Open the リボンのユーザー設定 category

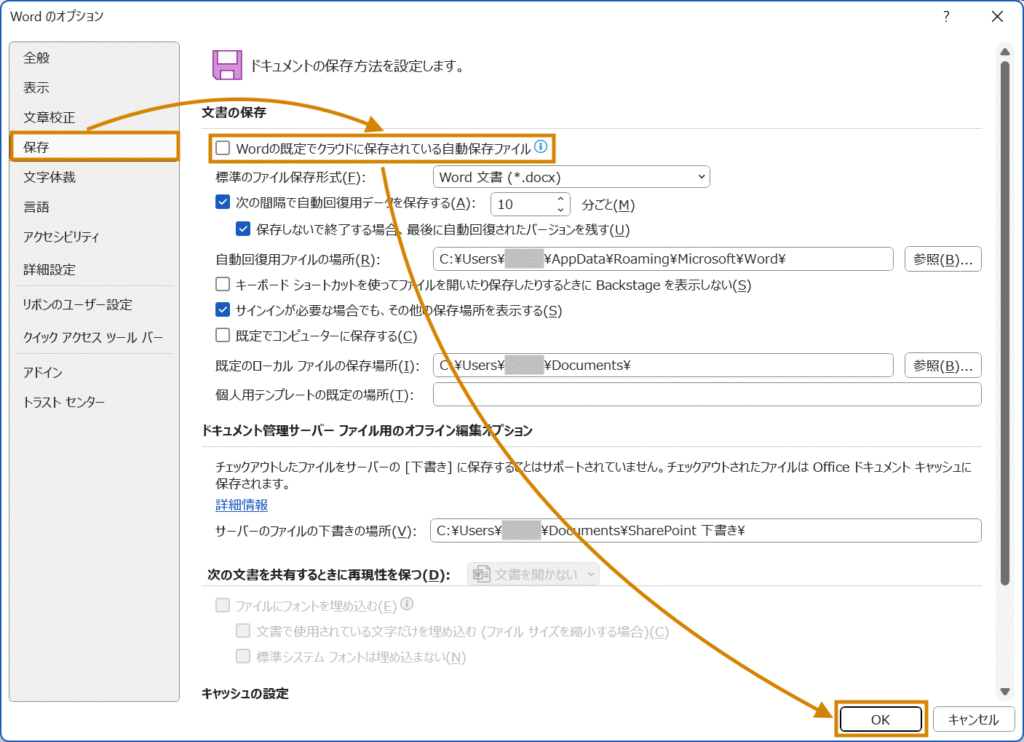point(95,304)
